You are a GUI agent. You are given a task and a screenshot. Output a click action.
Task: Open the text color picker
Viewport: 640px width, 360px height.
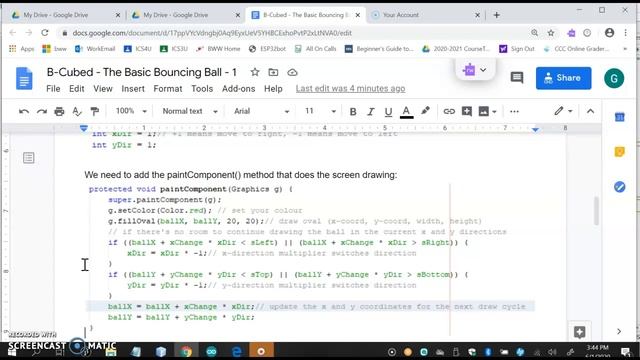[x=406, y=111]
